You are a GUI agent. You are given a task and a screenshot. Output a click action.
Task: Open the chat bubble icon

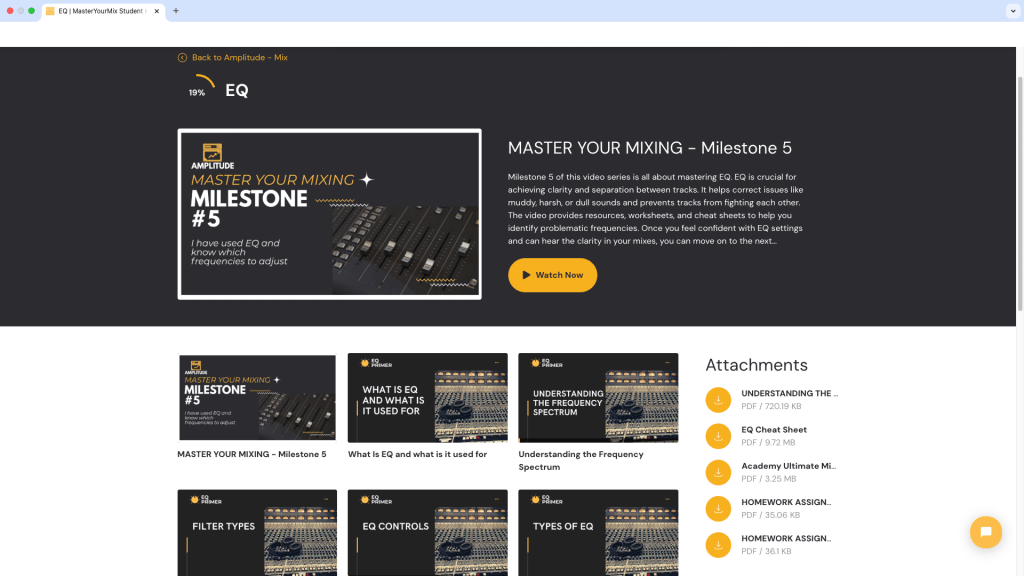pos(986,532)
